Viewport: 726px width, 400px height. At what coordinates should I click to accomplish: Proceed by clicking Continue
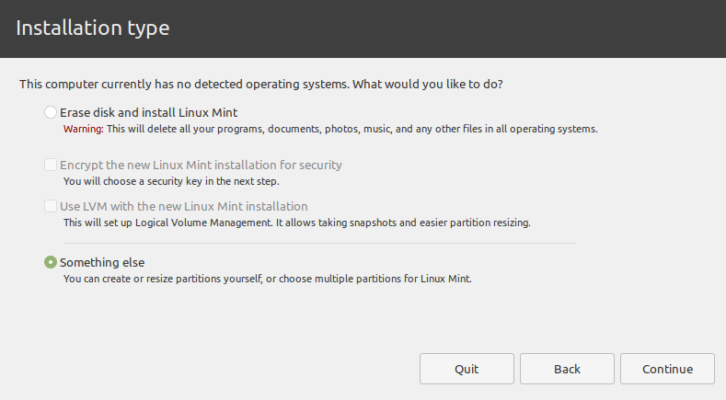pyautogui.click(x=667, y=369)
